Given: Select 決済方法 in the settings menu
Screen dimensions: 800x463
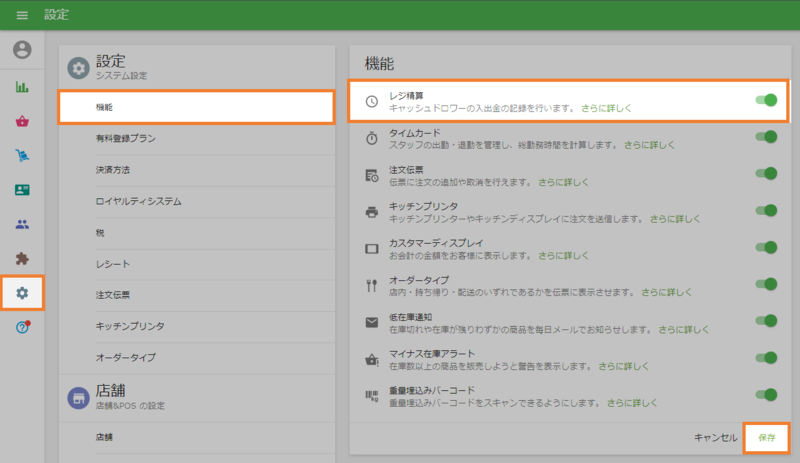Looking at the screenshot, I should point(112,169).
